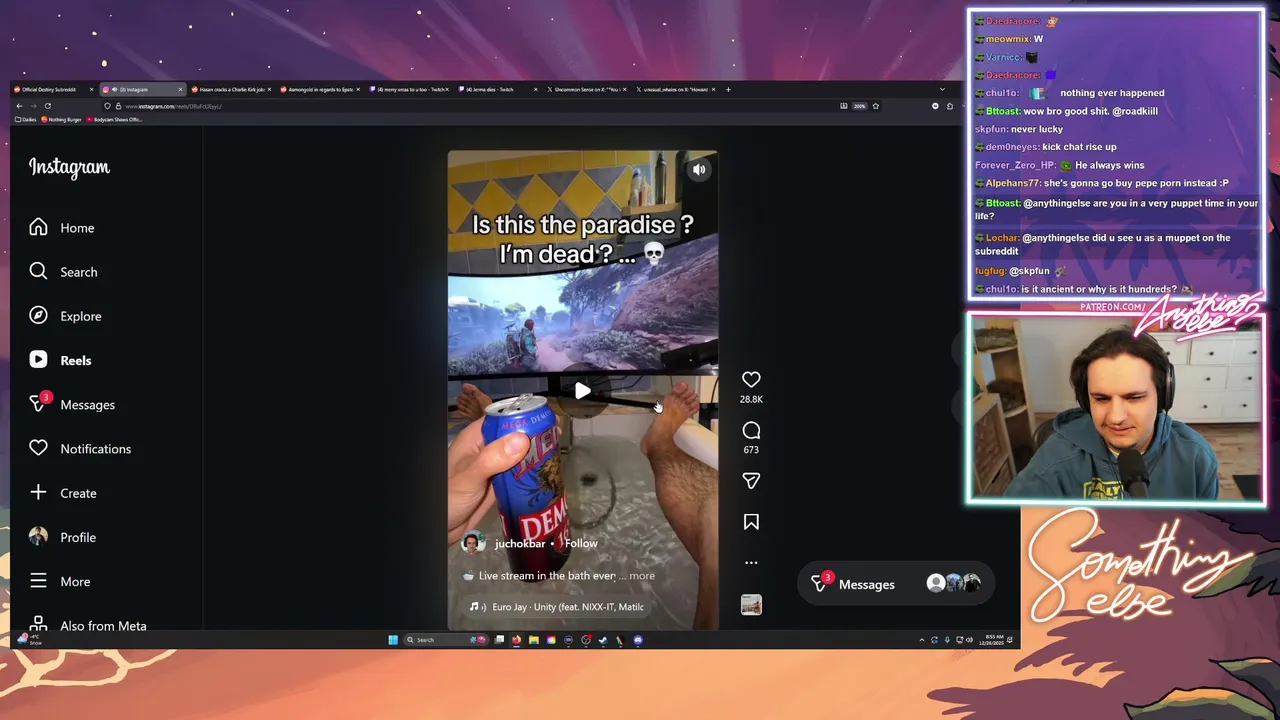Switch to Uncommon Sense on X tab
This screenshot has height=720, width=1280.
pyautogui.click(x=586, y=90)
